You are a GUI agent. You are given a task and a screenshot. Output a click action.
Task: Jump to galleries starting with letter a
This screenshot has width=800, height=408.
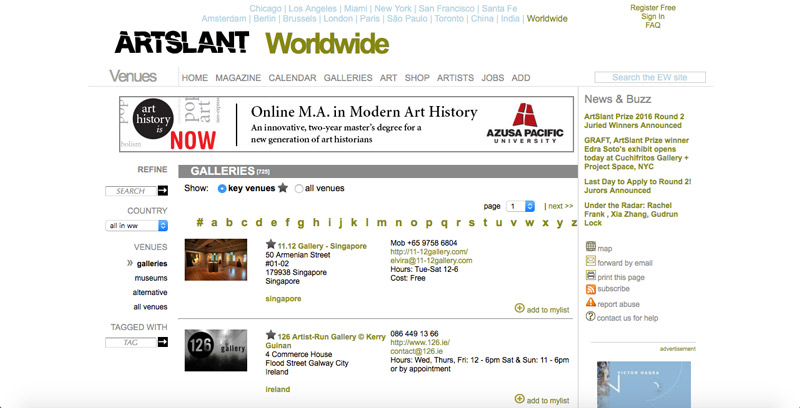[214, 222]
